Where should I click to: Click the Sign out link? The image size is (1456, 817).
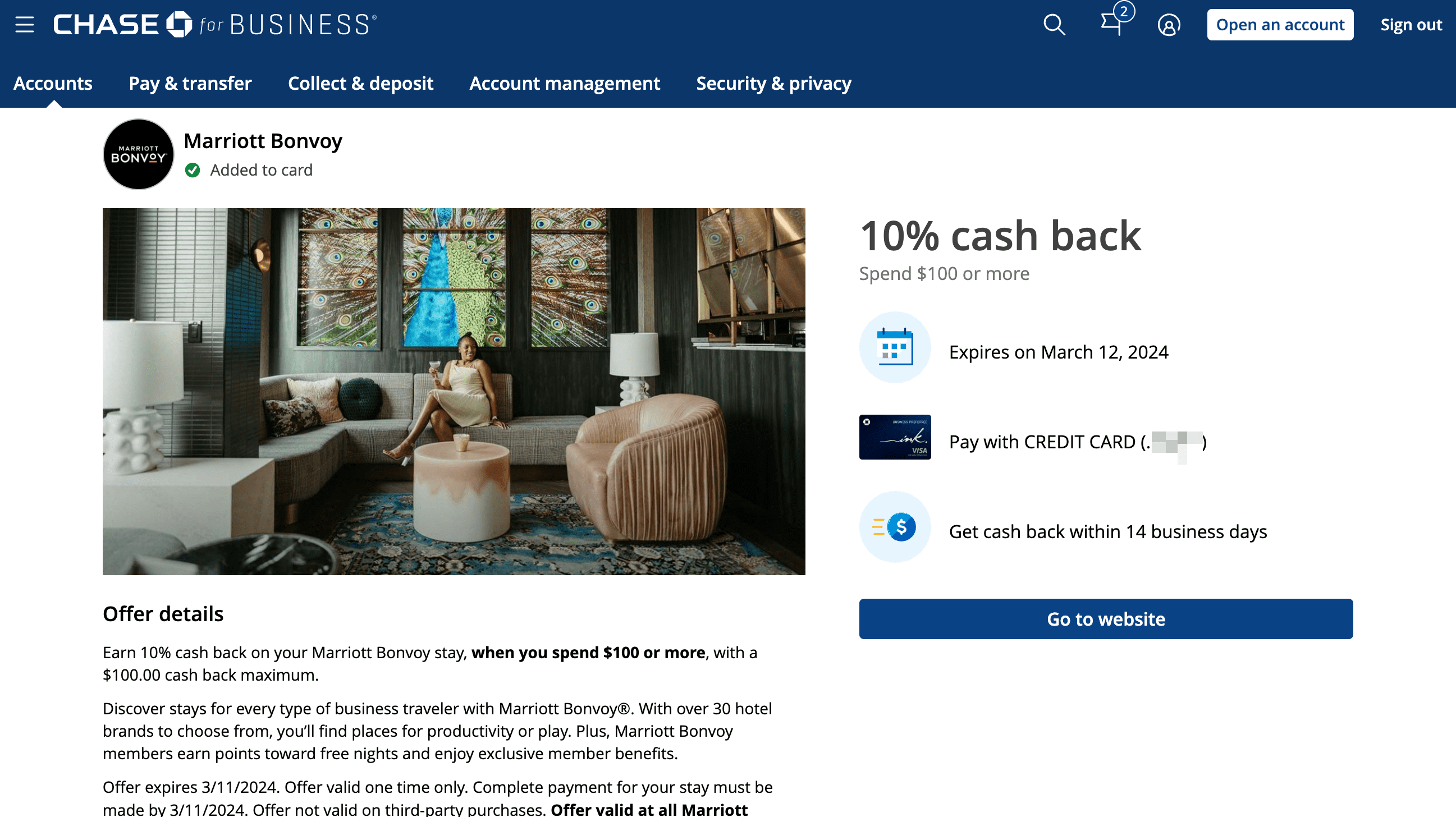[1411, 25]
